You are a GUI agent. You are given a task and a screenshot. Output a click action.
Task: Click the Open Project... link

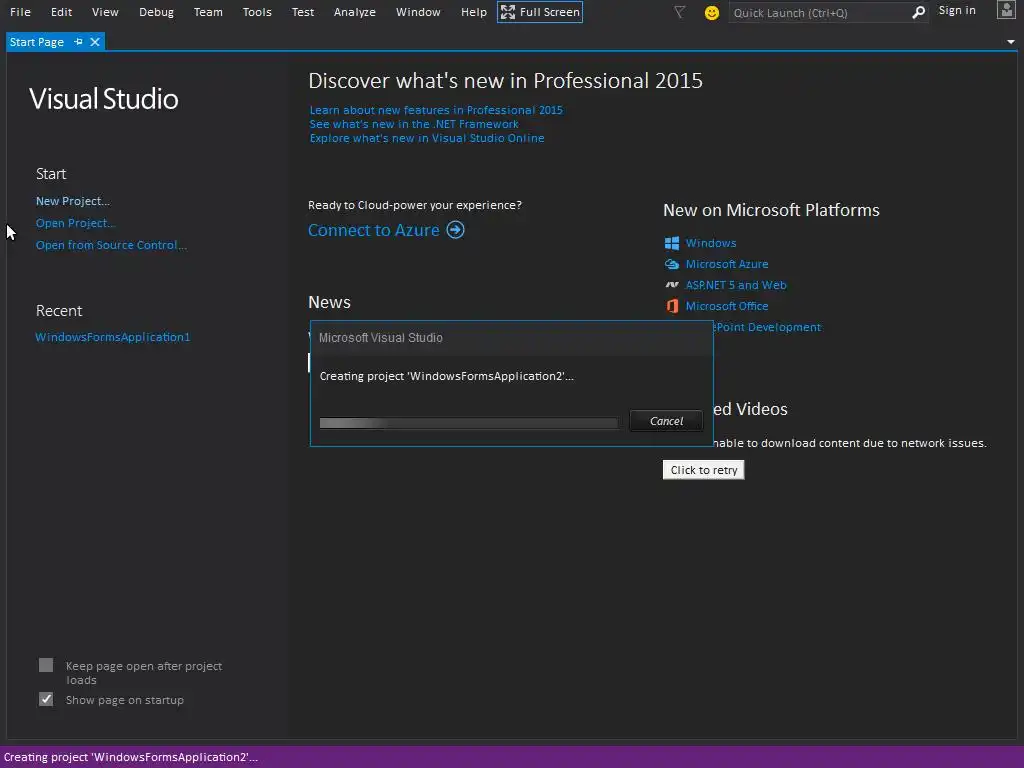click(75, 223)
